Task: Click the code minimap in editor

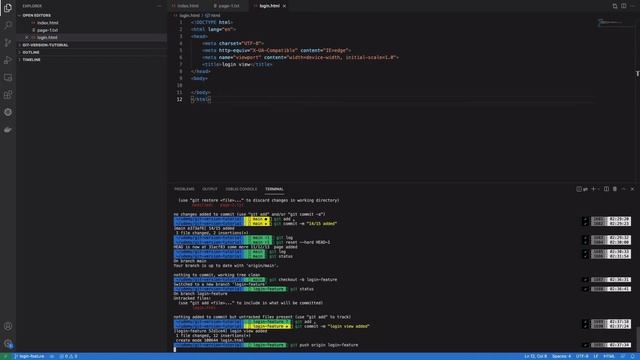Action: click(x=611, y=23)
